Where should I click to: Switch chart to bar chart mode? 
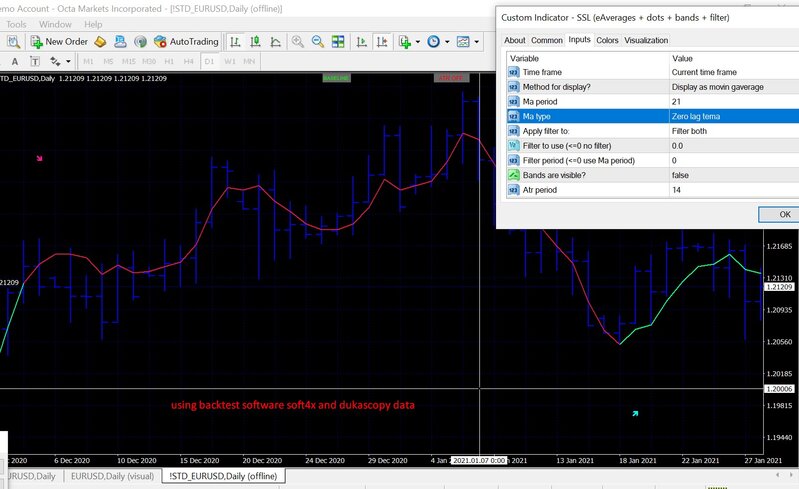(x=235, y=42)
